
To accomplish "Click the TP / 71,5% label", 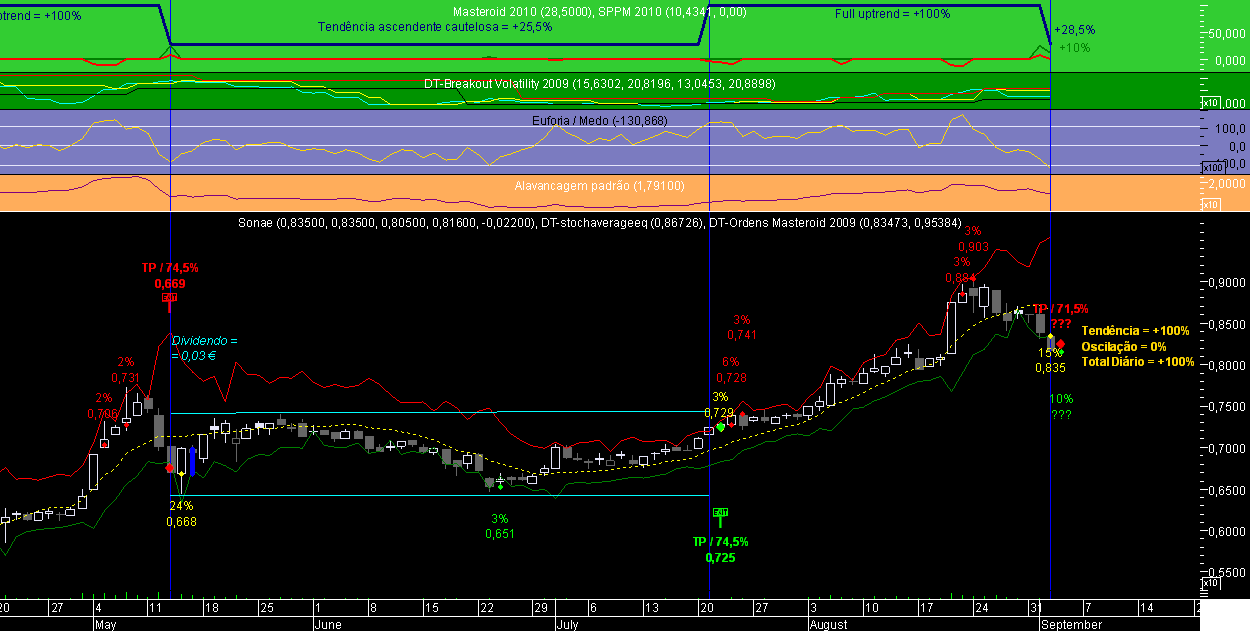I will coord(1060,309).
